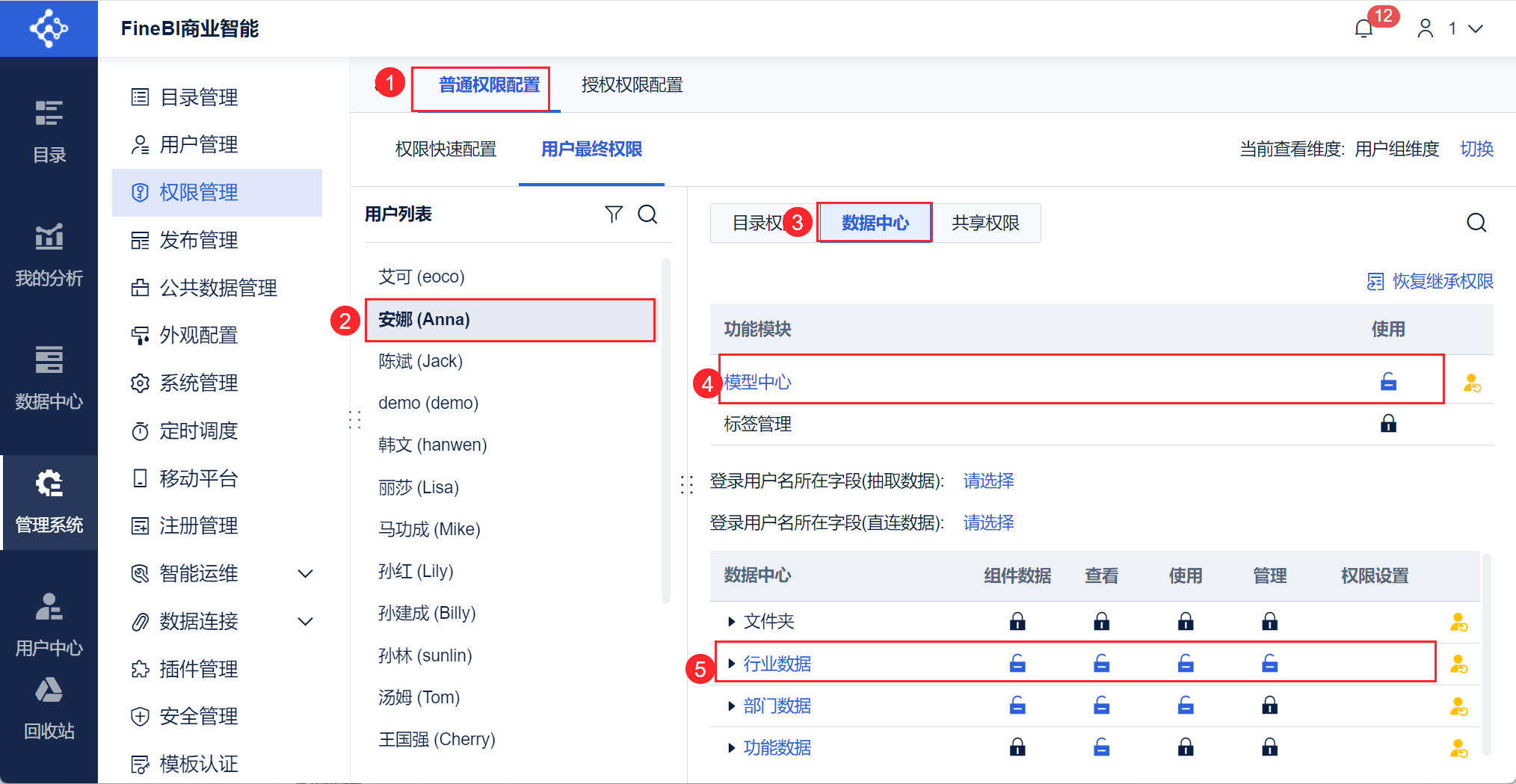Open 模型中心 permission source user icon
Viewport: 1516px width, 784px height.
[1473, 383]
